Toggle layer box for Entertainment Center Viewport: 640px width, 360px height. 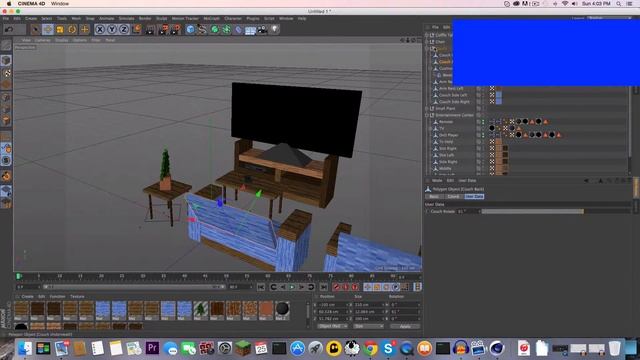click(478, 115)
